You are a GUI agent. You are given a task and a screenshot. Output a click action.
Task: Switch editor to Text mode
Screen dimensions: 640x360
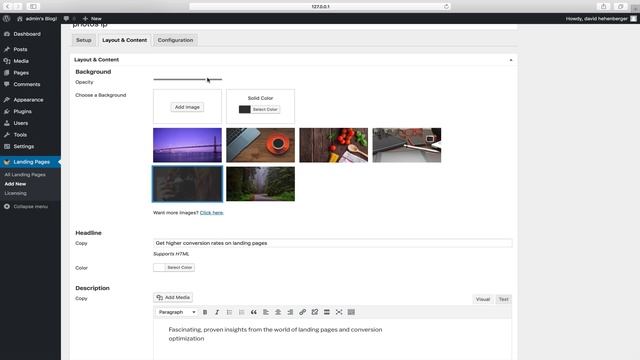click(504, 299)
